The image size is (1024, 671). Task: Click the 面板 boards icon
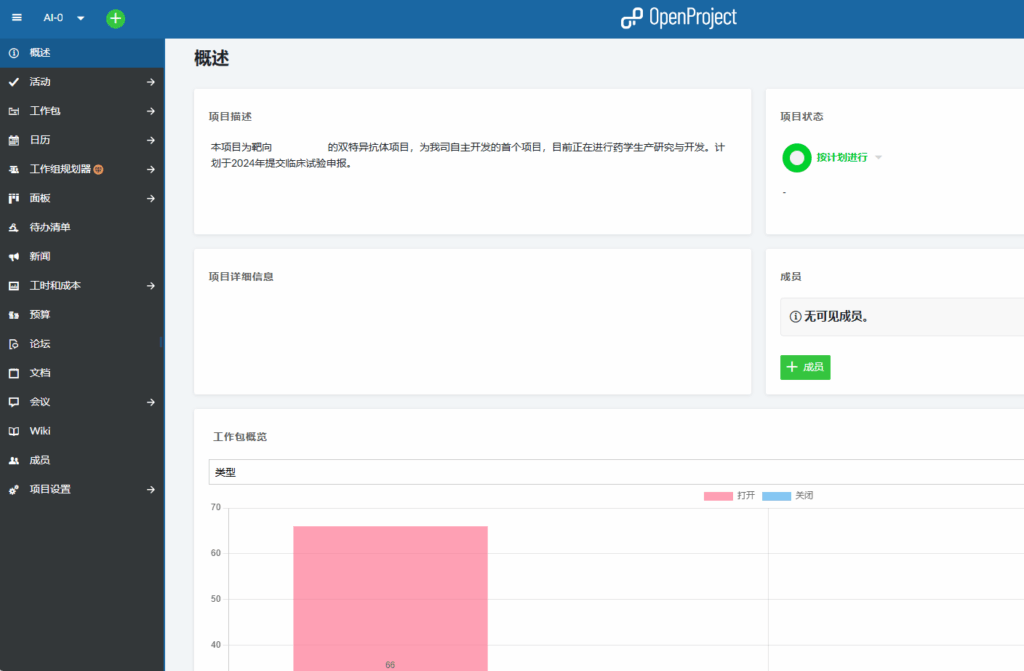14,198
